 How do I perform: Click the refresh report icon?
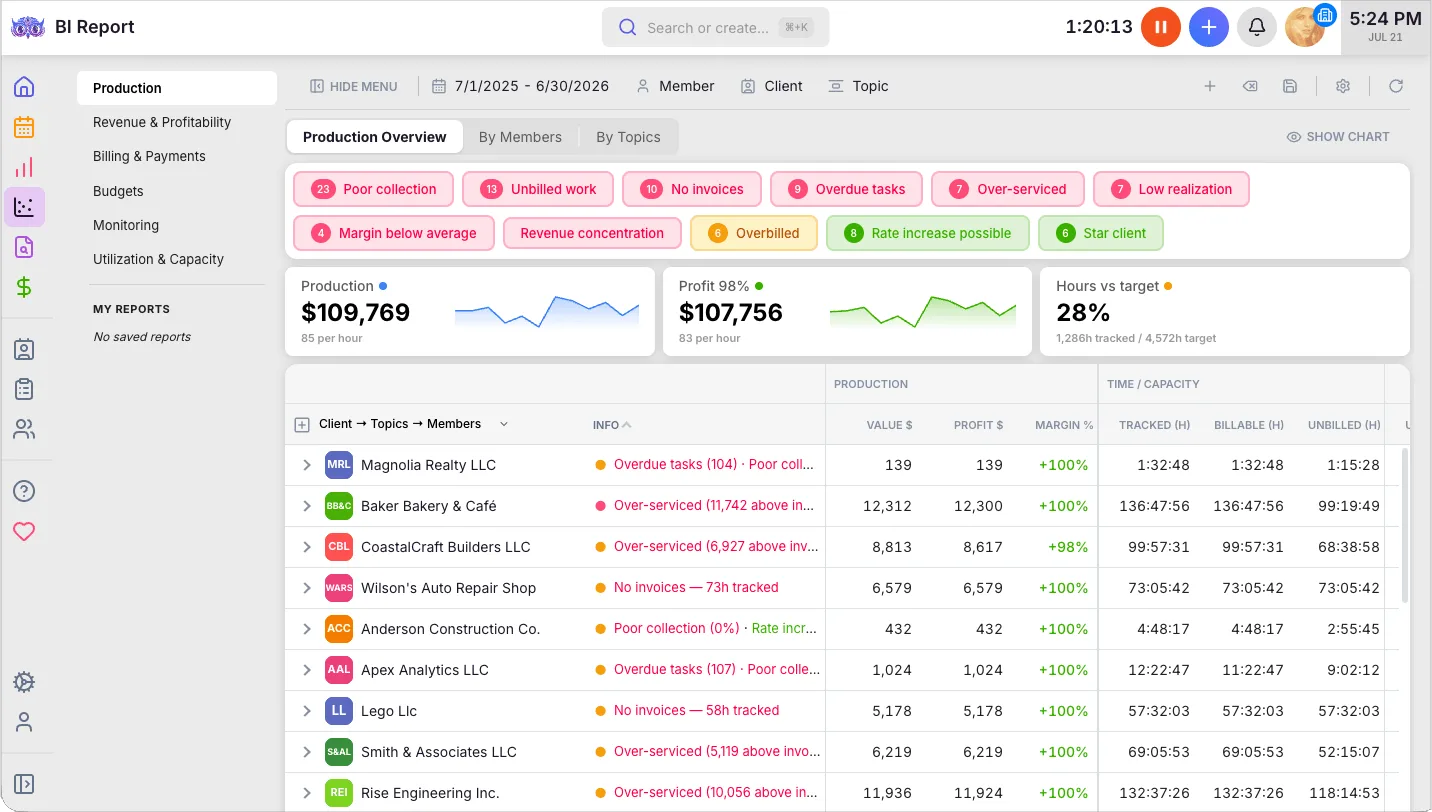click(x=1396, y=86)
